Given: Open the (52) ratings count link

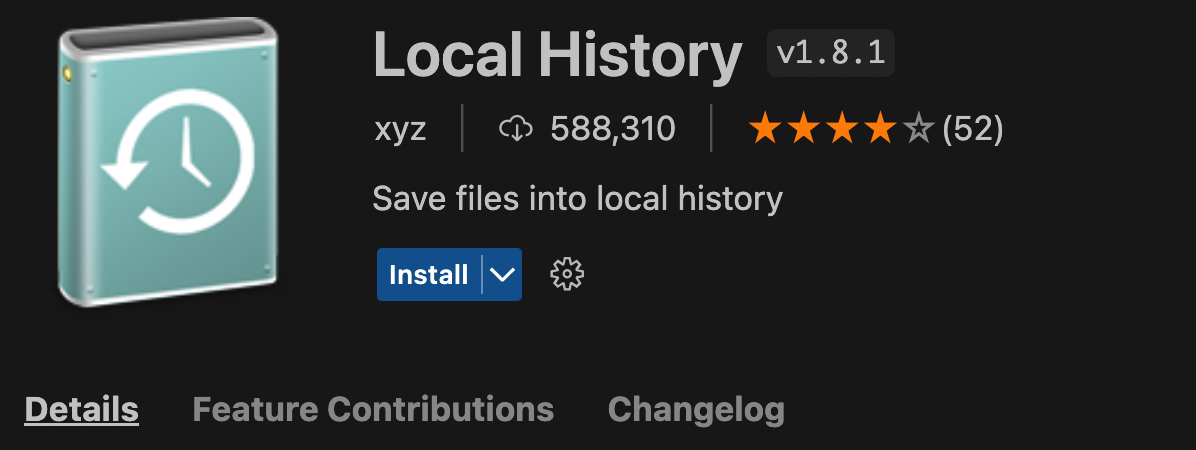Looking at the screenshot, I should pyautogui.click(x=972, y=129).
